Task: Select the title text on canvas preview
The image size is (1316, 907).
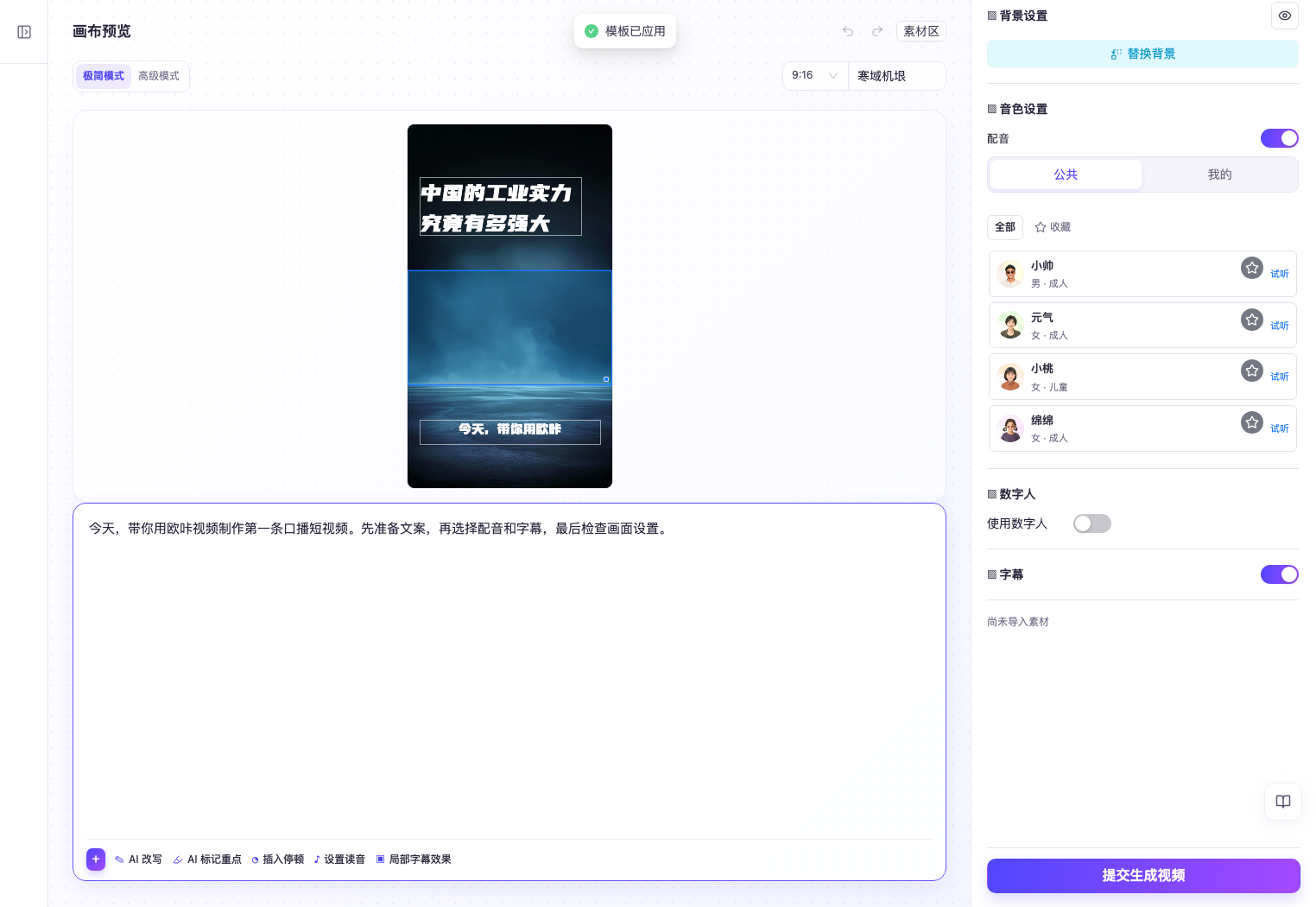Action: point(501,206)
